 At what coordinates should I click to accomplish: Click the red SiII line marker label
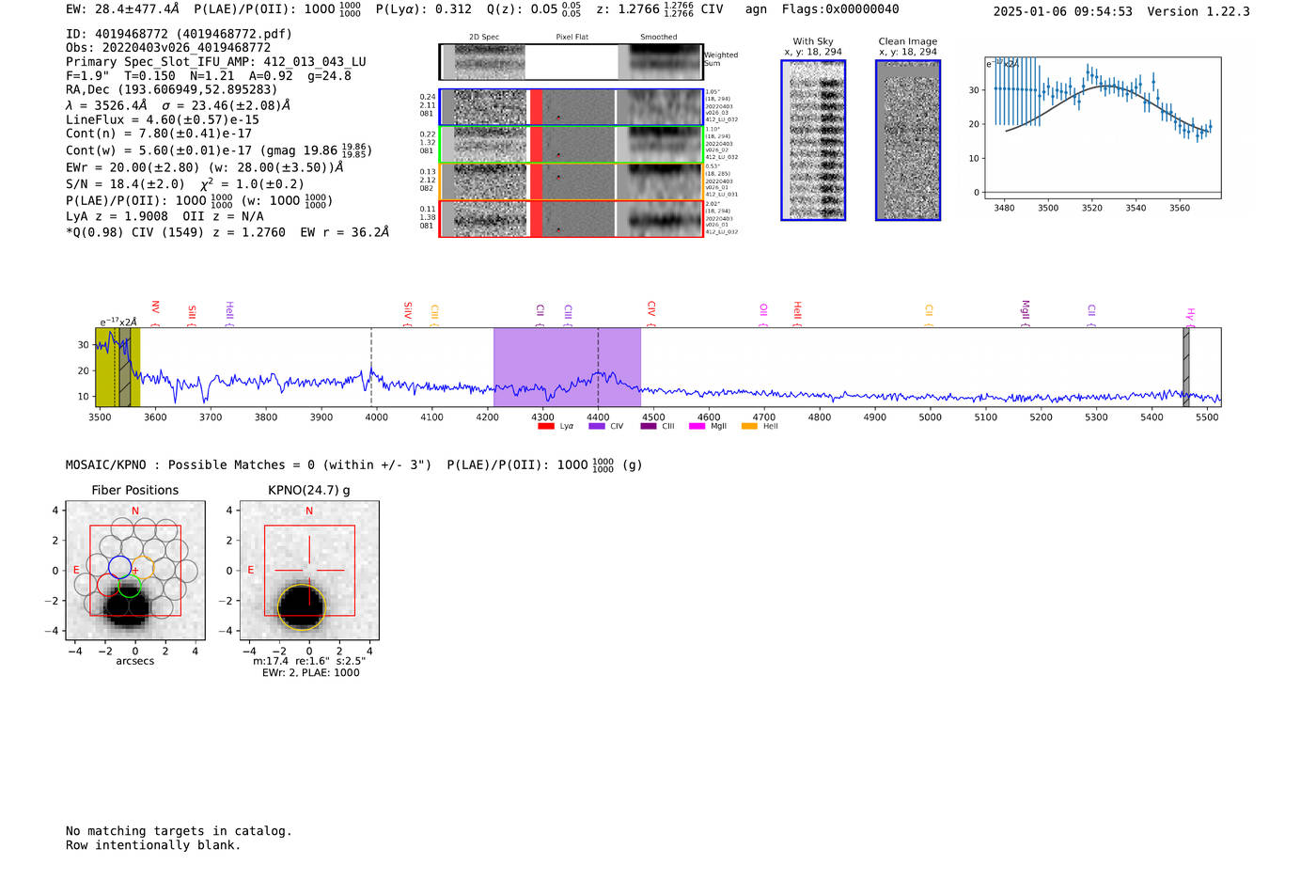coord(192,311)
